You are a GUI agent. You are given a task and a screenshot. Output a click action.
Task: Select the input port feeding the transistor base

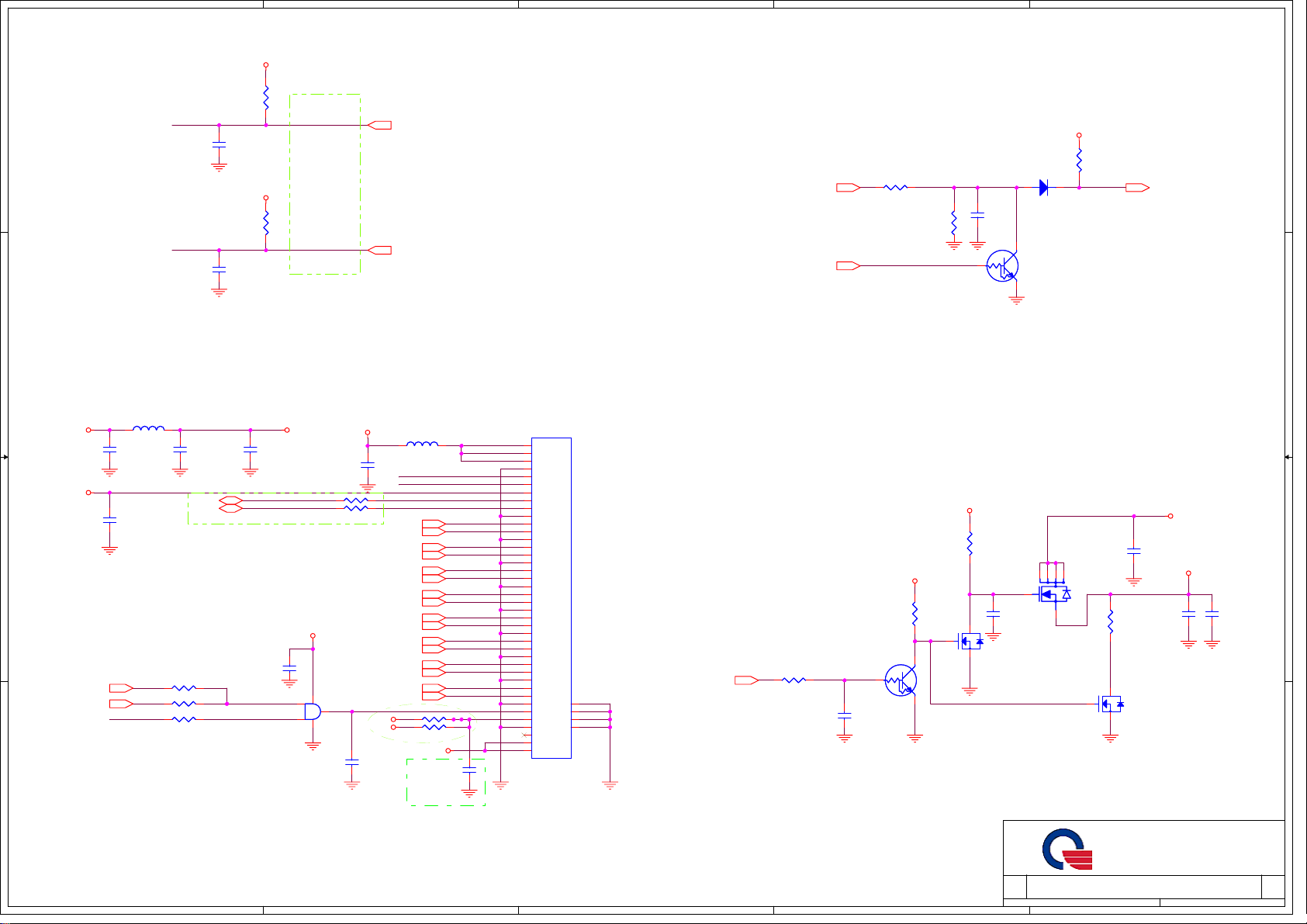848,266
